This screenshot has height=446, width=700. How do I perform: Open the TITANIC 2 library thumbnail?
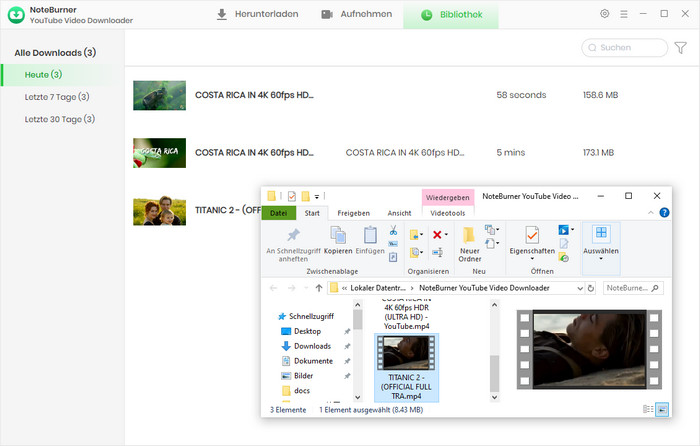click(159, 210)
